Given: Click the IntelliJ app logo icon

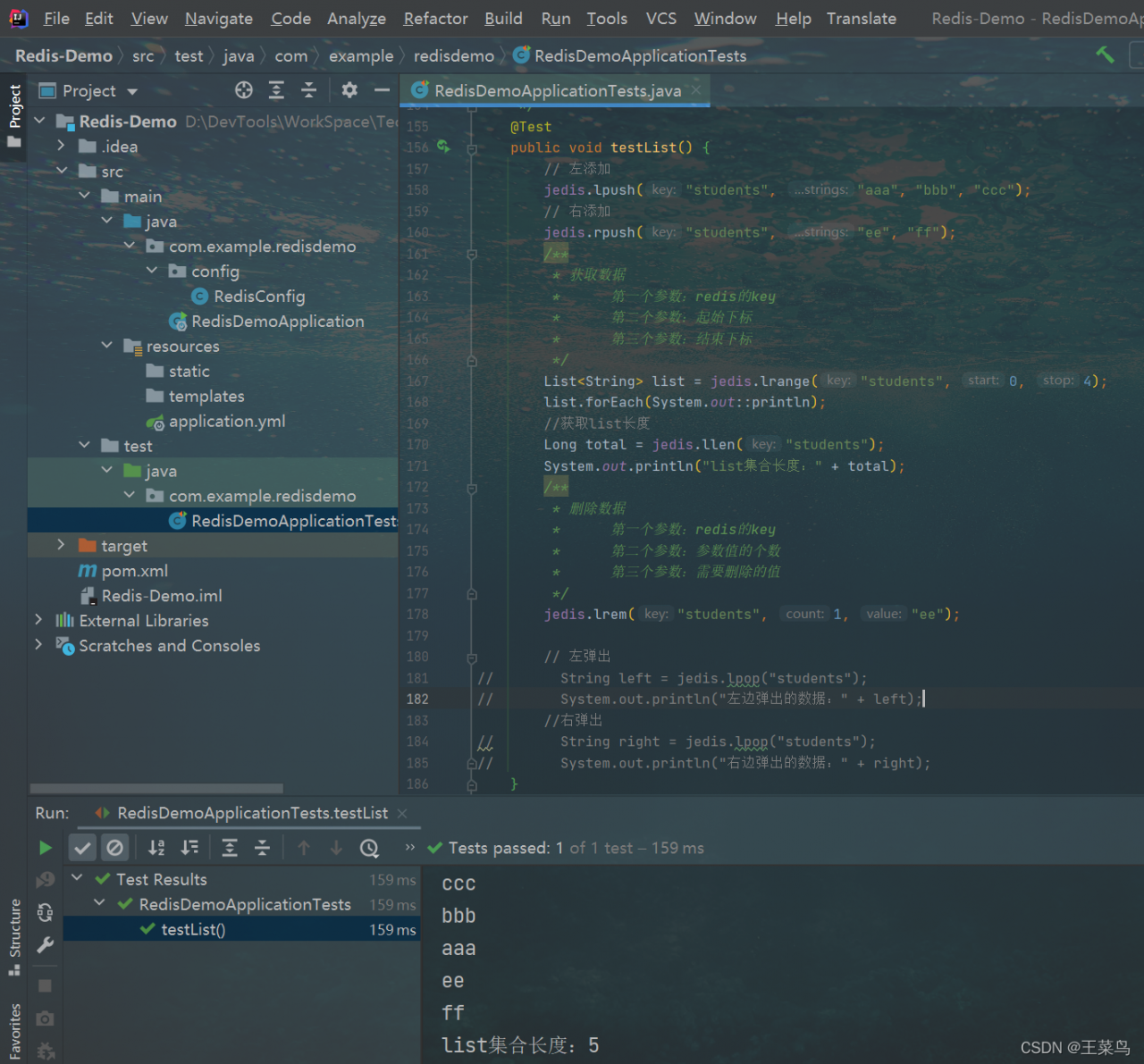Looking at the screenshot, I should point(19,18).
